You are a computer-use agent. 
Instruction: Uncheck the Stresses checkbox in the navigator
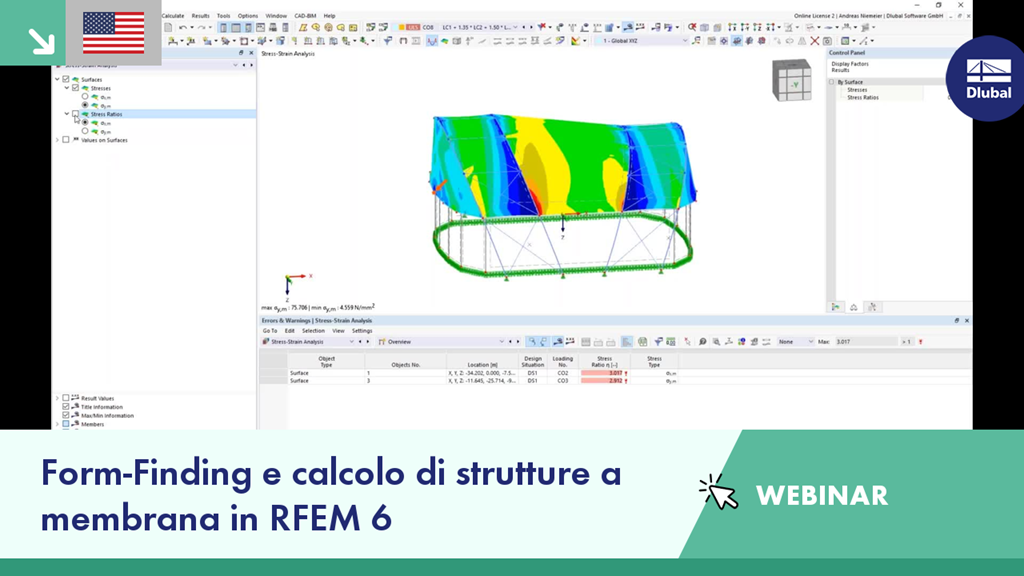75,88
